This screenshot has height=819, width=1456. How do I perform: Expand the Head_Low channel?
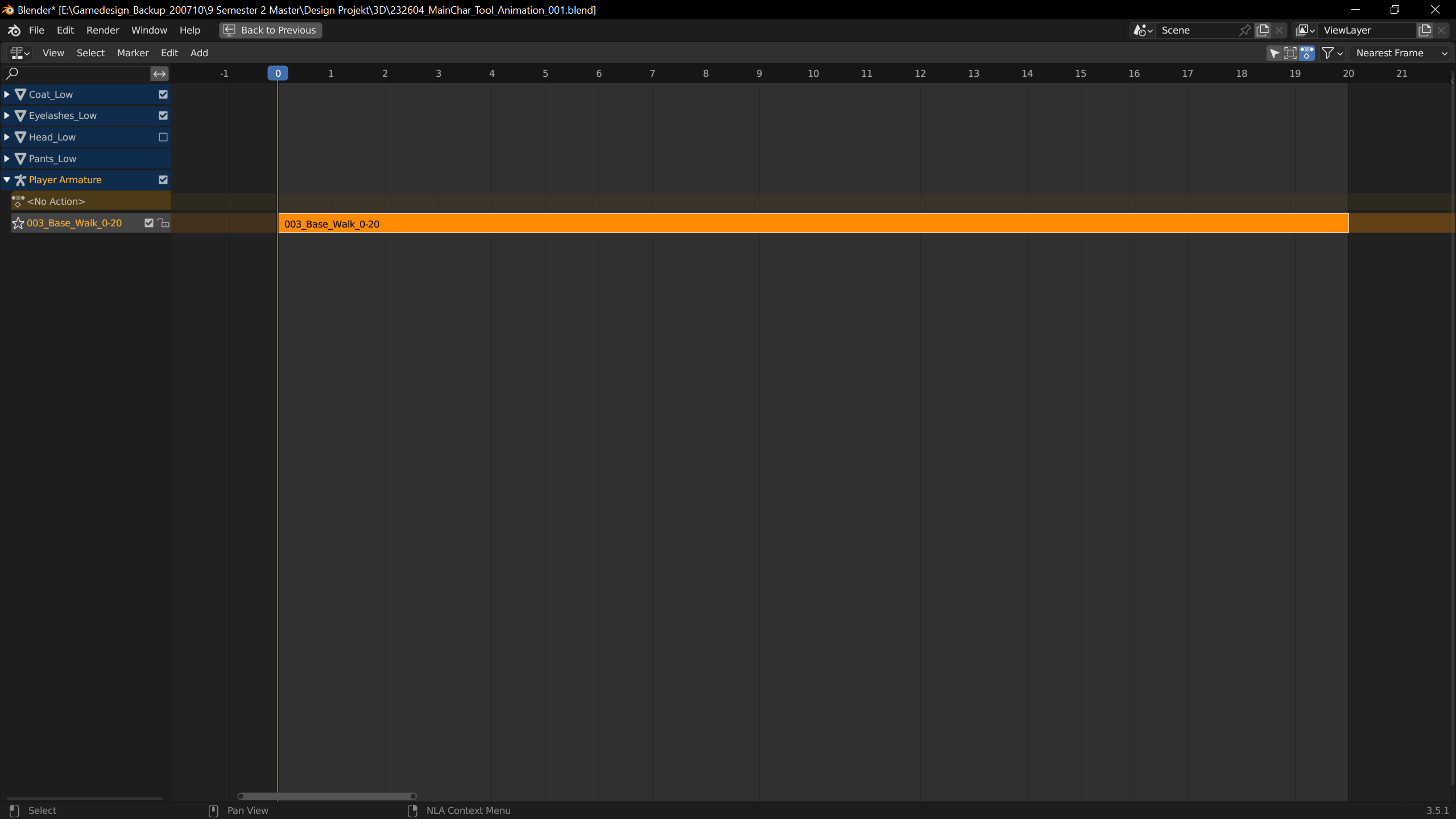[7, 137]
